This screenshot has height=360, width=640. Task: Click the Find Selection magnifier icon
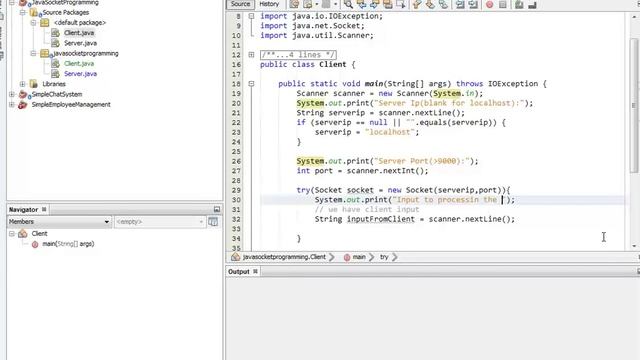(348, 4)
